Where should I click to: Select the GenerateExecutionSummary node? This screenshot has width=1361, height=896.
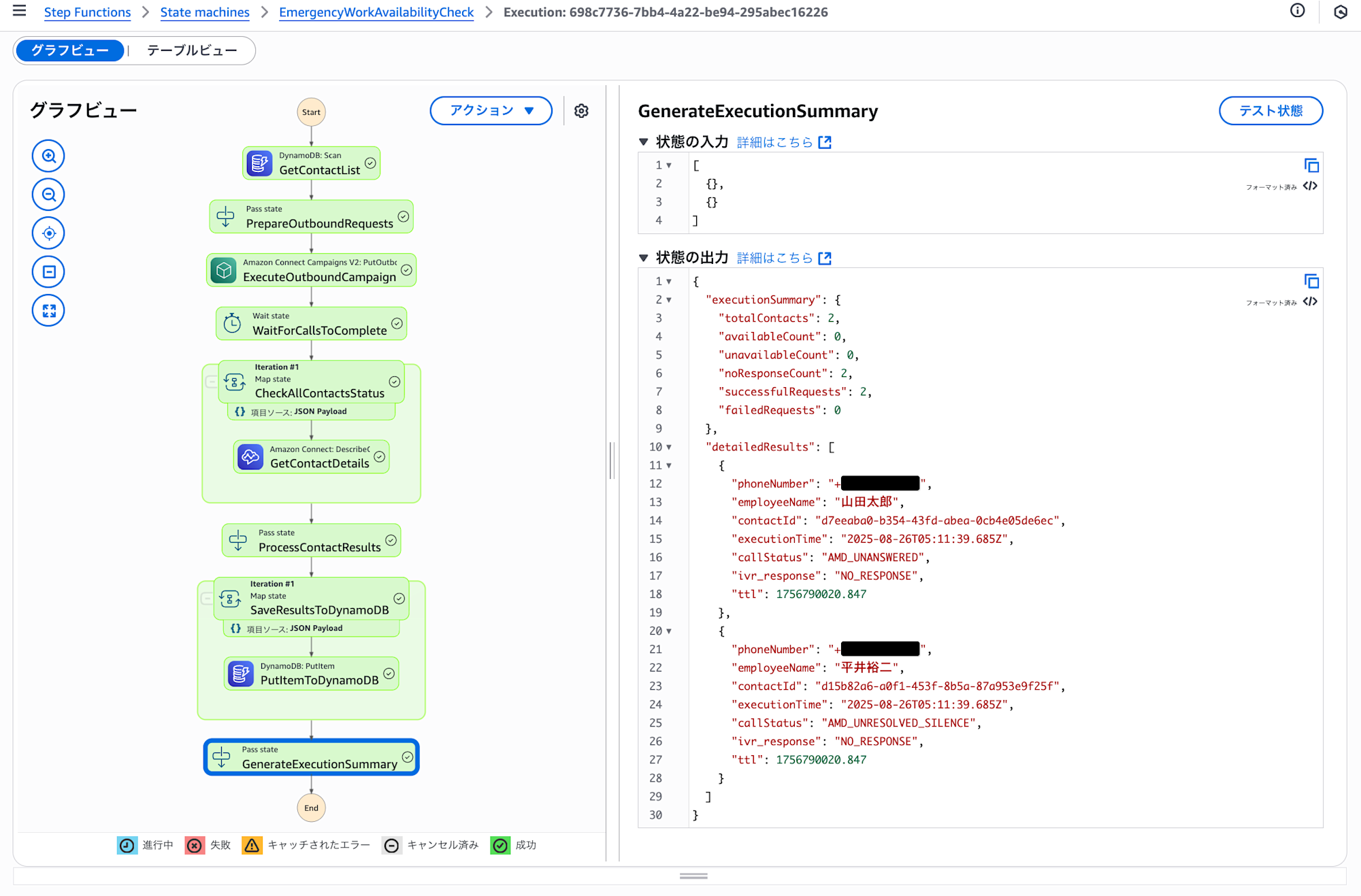311,757
